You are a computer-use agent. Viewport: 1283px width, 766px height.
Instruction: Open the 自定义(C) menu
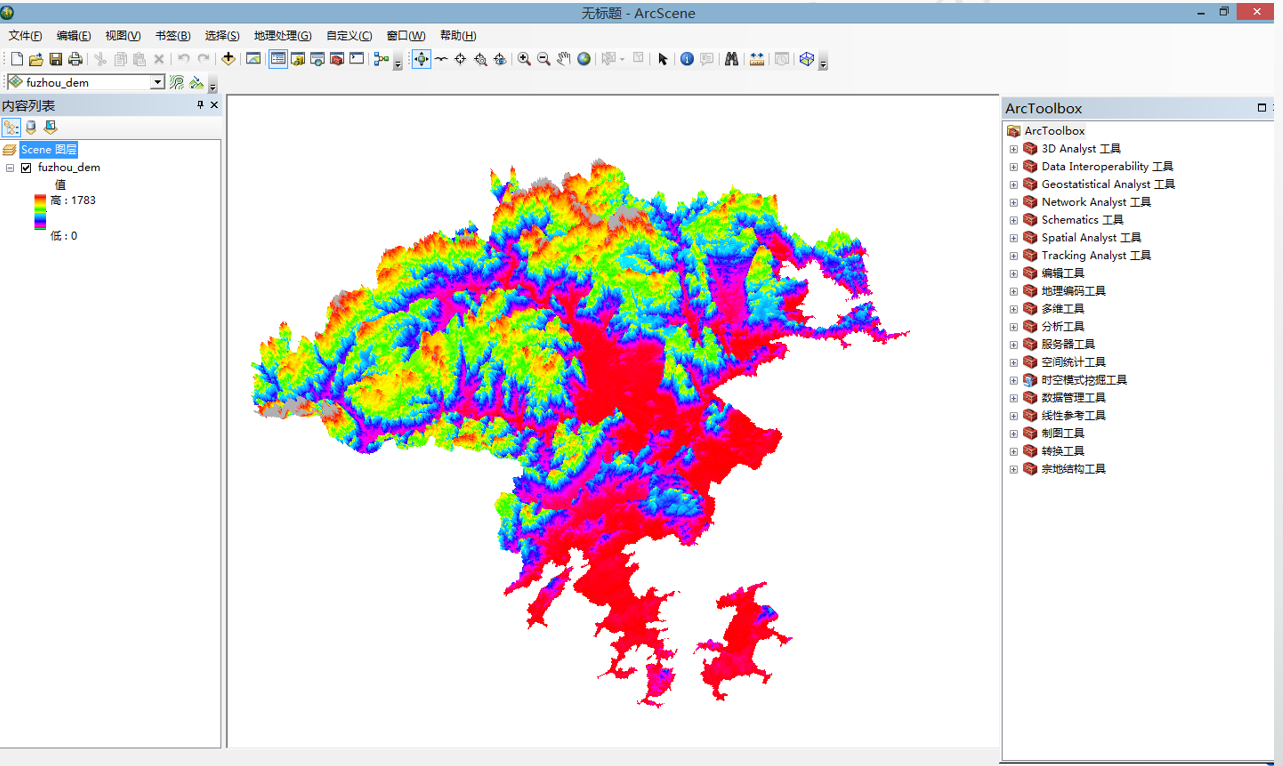(x=349, y=35)
